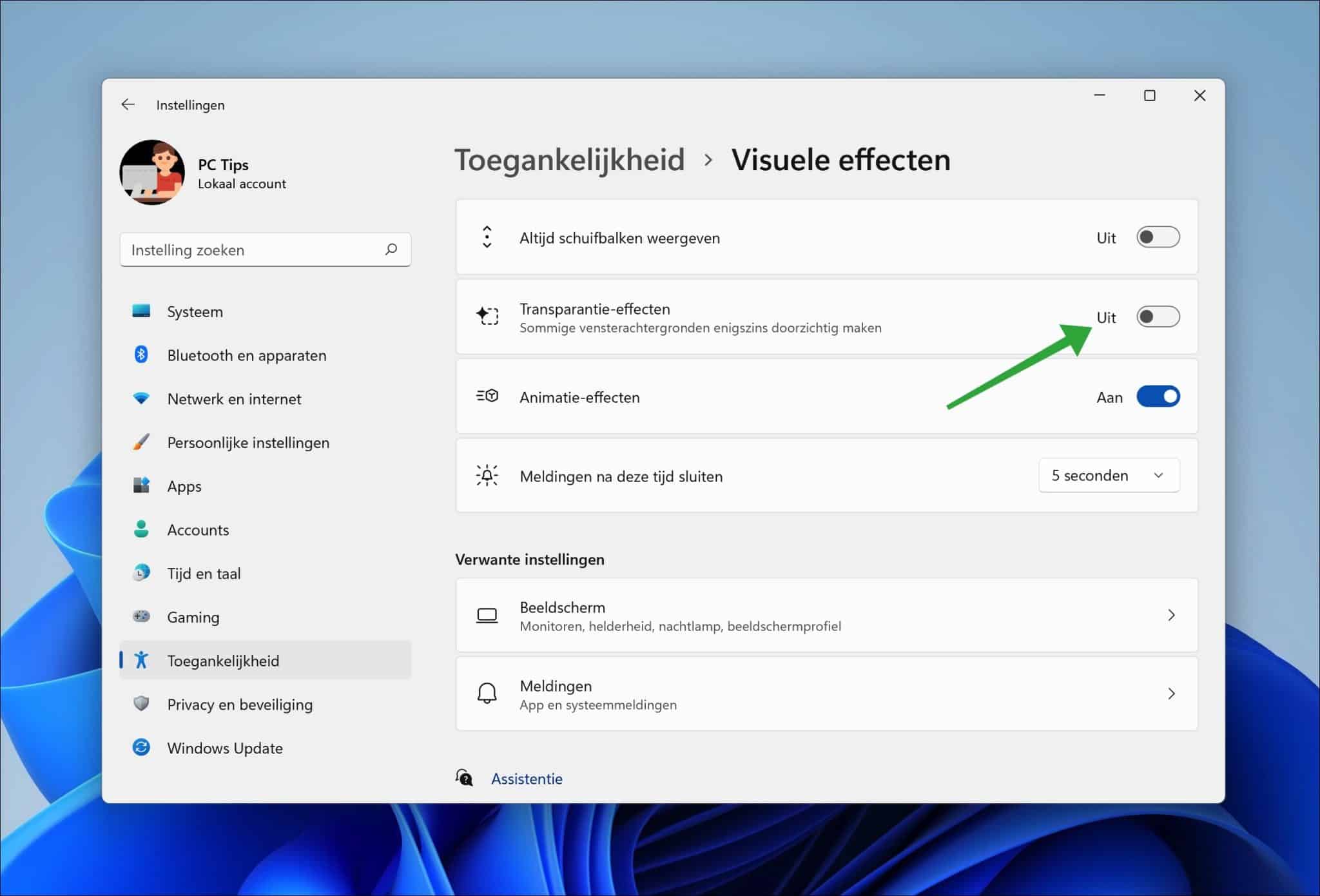Viewport: 1320px width, 896px height.
Task: Click the Apps sidebar icon
Action: 141,485
